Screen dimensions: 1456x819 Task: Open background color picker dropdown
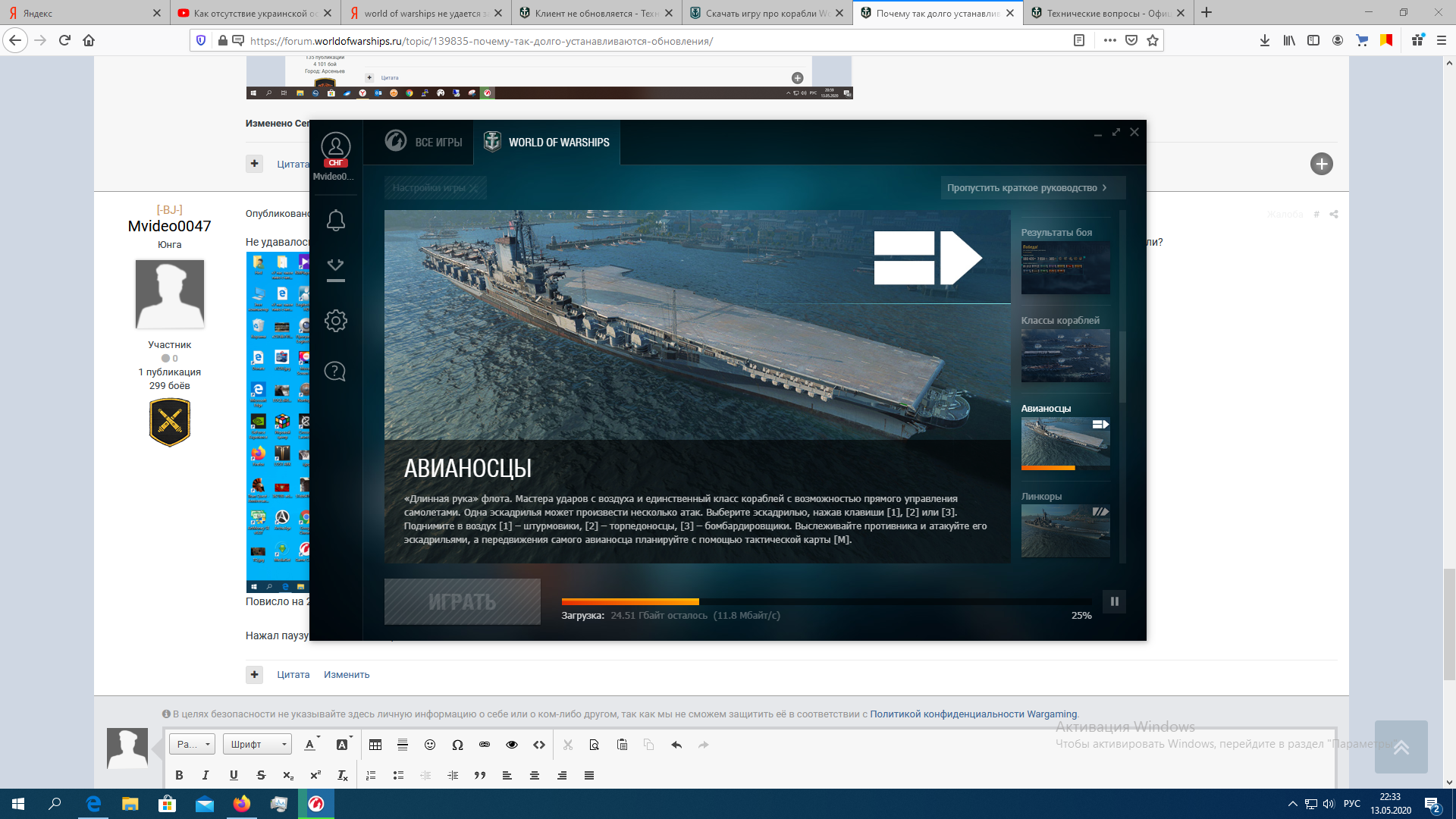[344, 745]
